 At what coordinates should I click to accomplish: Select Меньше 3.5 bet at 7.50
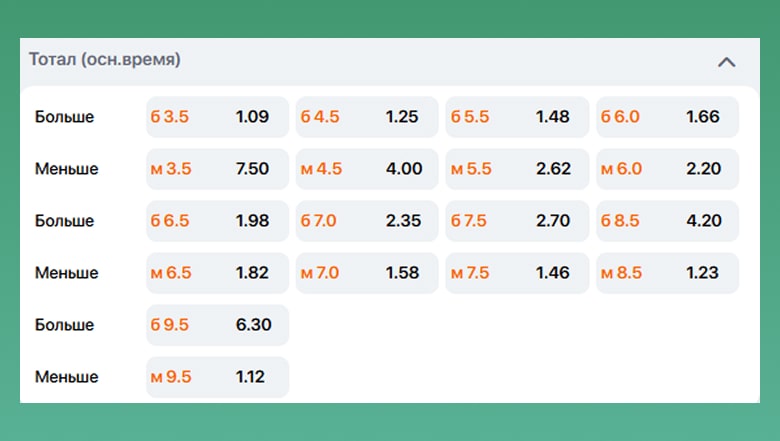click(x=217, y=169)
